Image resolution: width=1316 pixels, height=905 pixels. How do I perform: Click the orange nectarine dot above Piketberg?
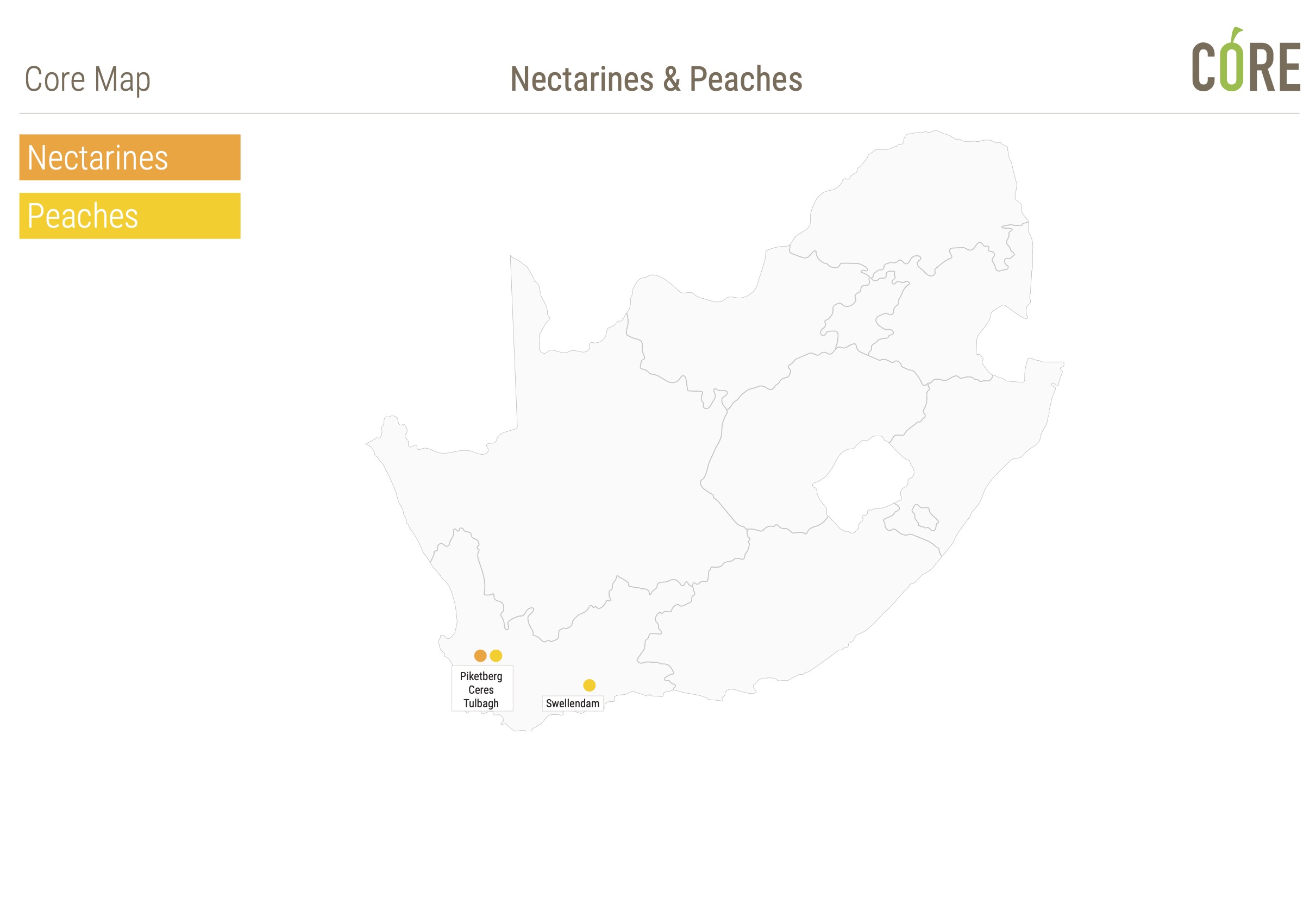click(x=480, y=656)
